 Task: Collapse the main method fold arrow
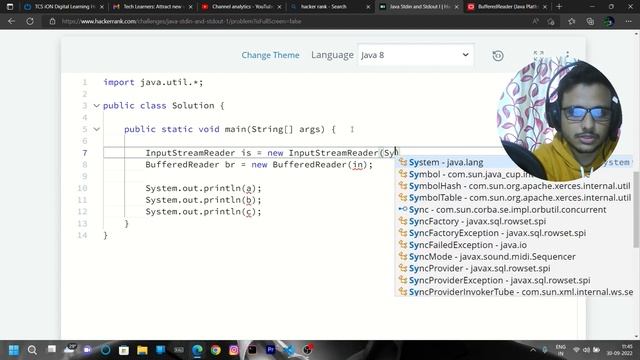tap(96, 129)
